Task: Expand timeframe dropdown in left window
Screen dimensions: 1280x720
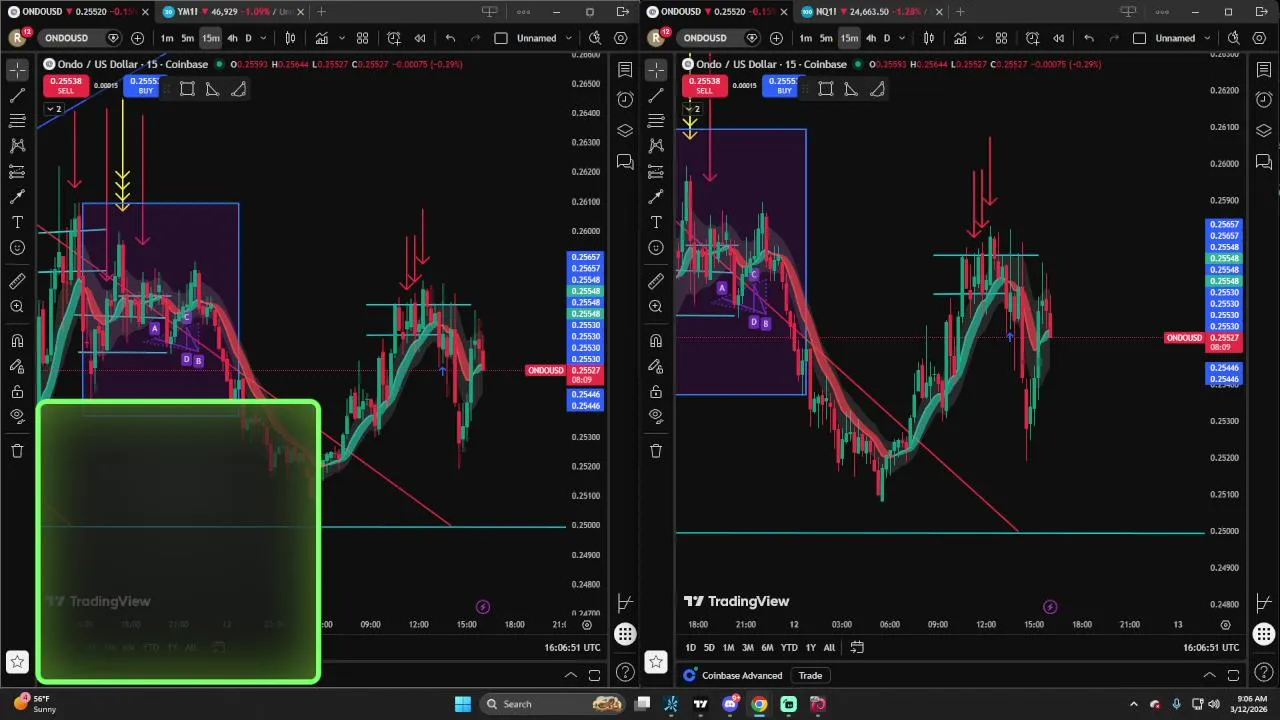Action: 264,38
